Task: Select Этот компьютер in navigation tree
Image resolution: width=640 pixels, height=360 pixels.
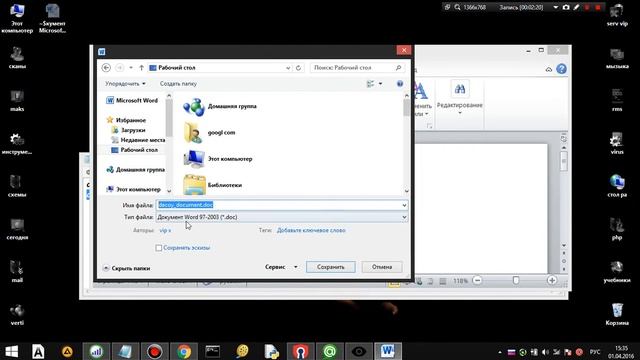Action: pos(133,189)
